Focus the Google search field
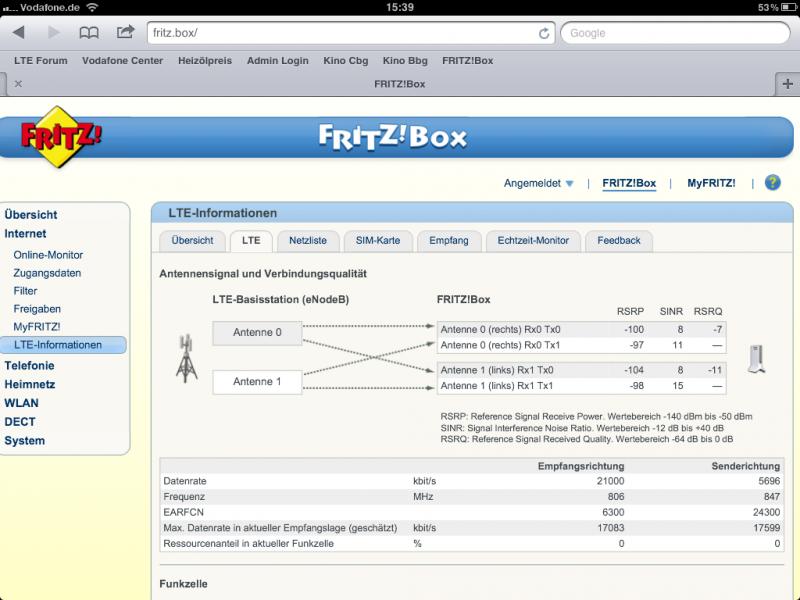The width and height of the screenshot is (800, 600). click(x=675, y=33)
